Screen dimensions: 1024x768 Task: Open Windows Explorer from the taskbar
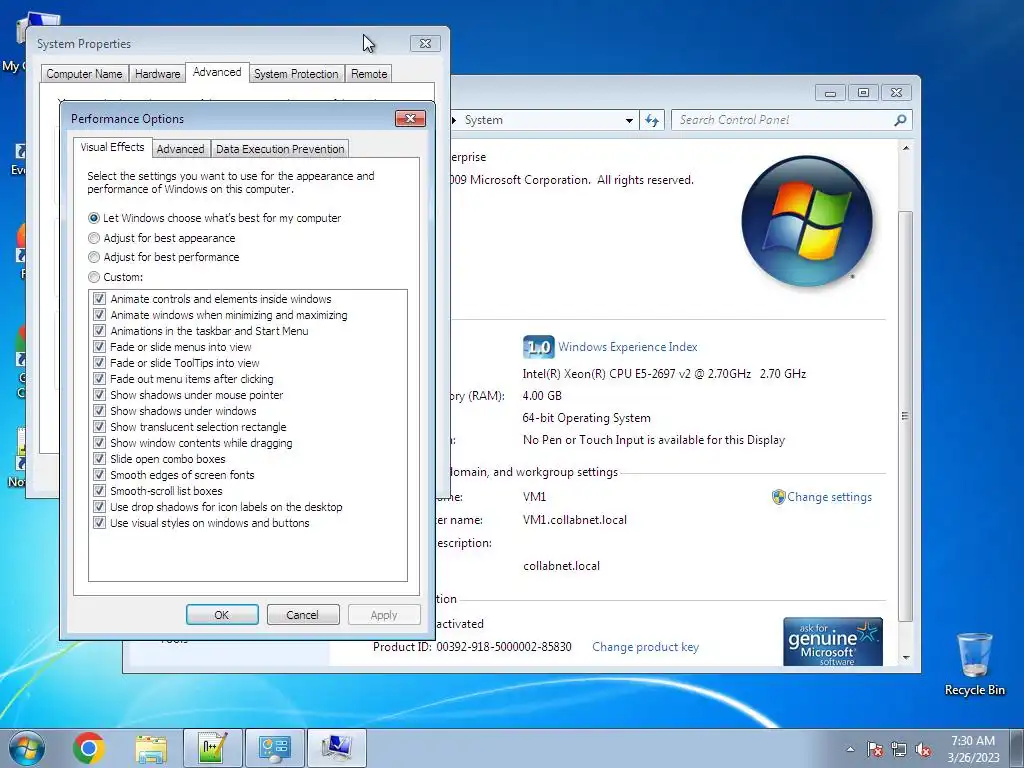pos(151,748)
